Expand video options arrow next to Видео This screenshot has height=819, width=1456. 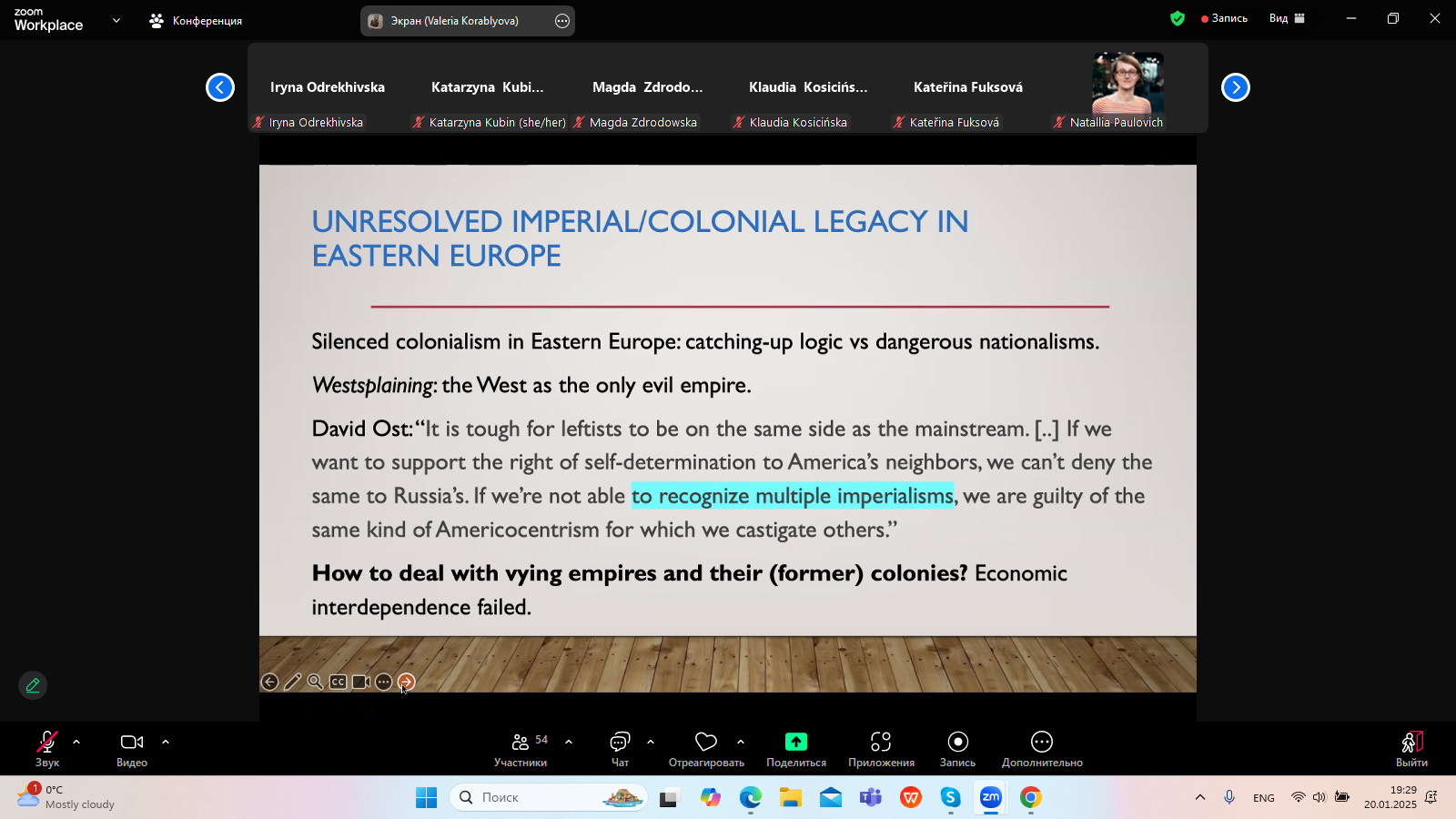[166, 742]
